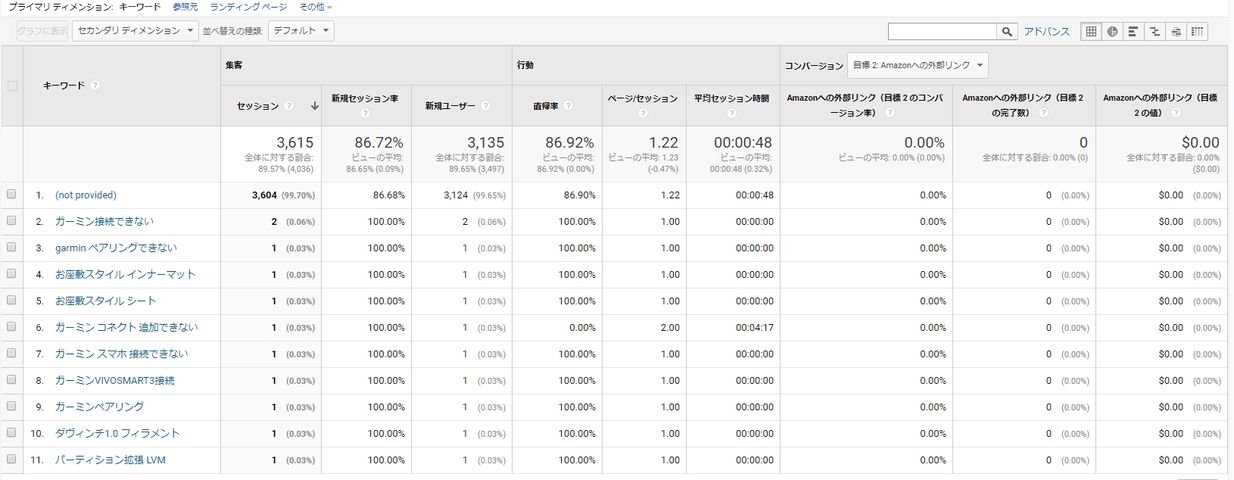Open the ガーミンペアリング keyword link
The width and height of the screenshot is (1234, 480).
tap(99, 407)
